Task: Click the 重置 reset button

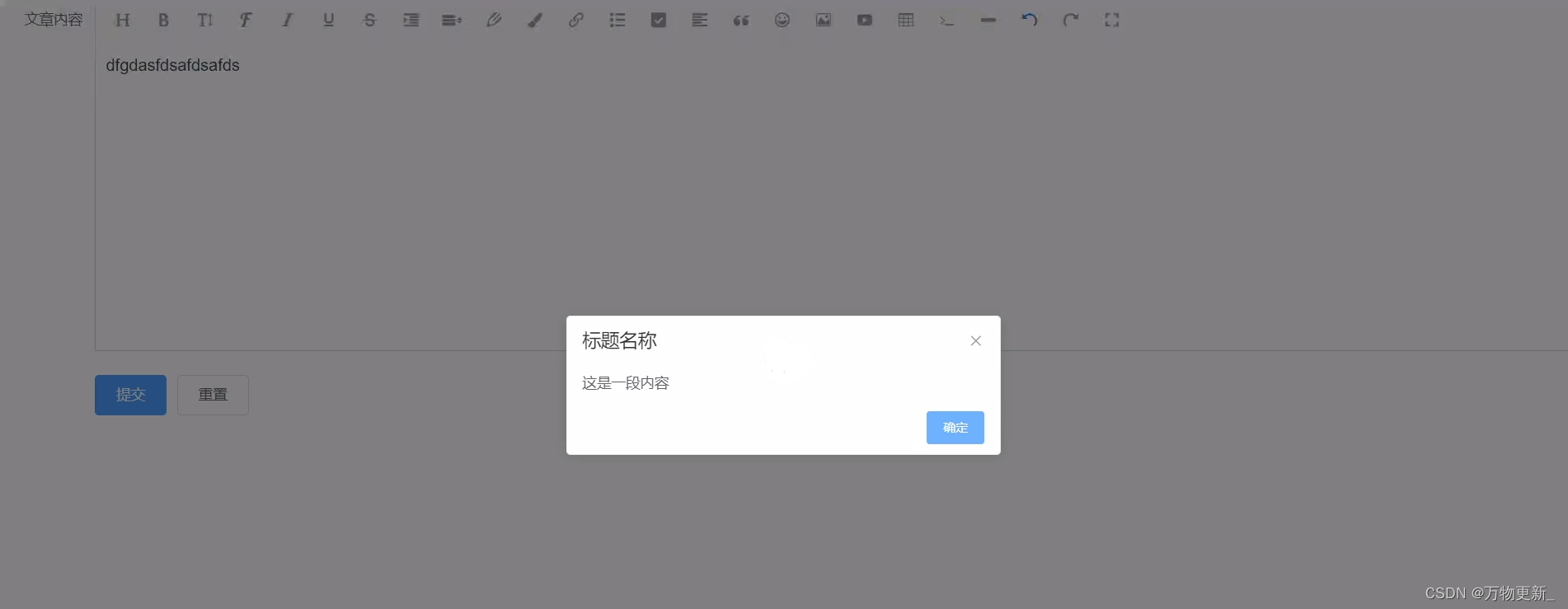Action: point(213,395)
